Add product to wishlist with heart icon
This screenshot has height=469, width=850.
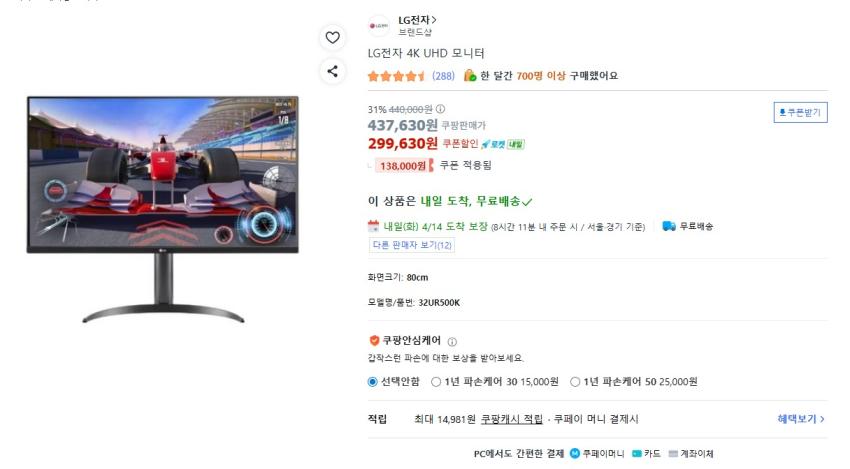(332, 37)
